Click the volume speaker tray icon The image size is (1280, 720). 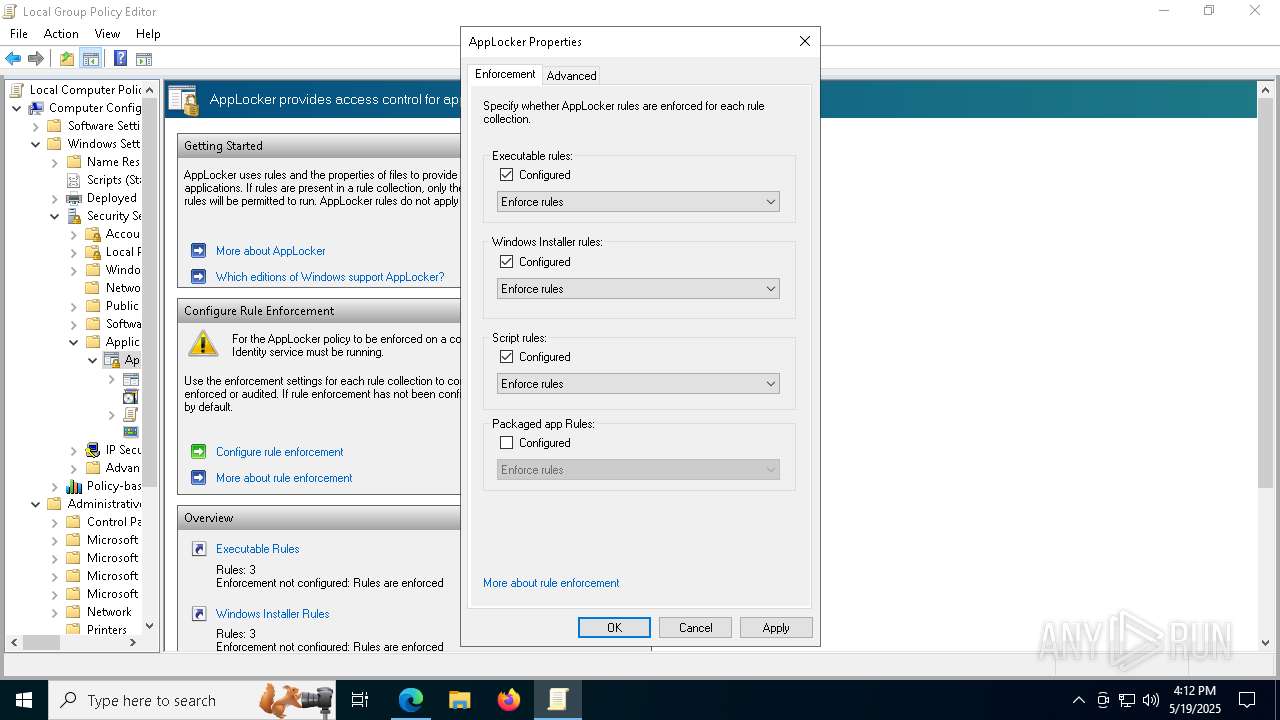tap(1151, 700)
